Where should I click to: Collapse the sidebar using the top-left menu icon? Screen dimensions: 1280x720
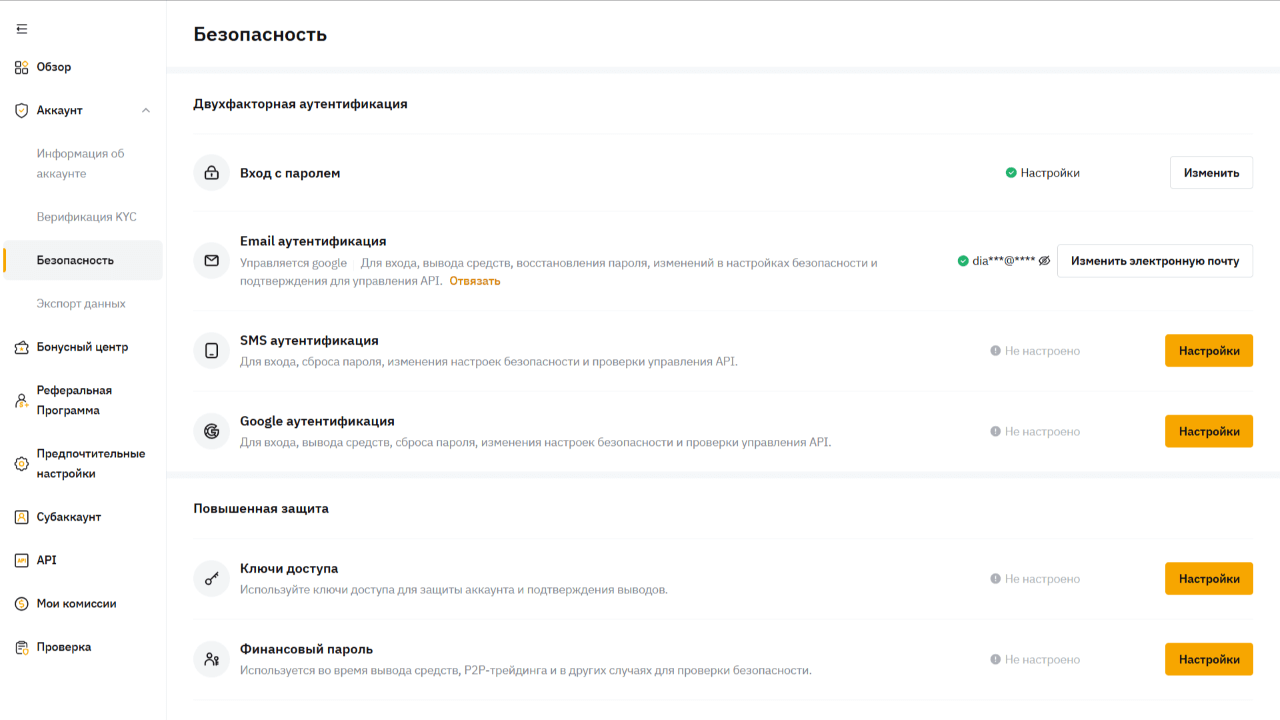(22, 29)
